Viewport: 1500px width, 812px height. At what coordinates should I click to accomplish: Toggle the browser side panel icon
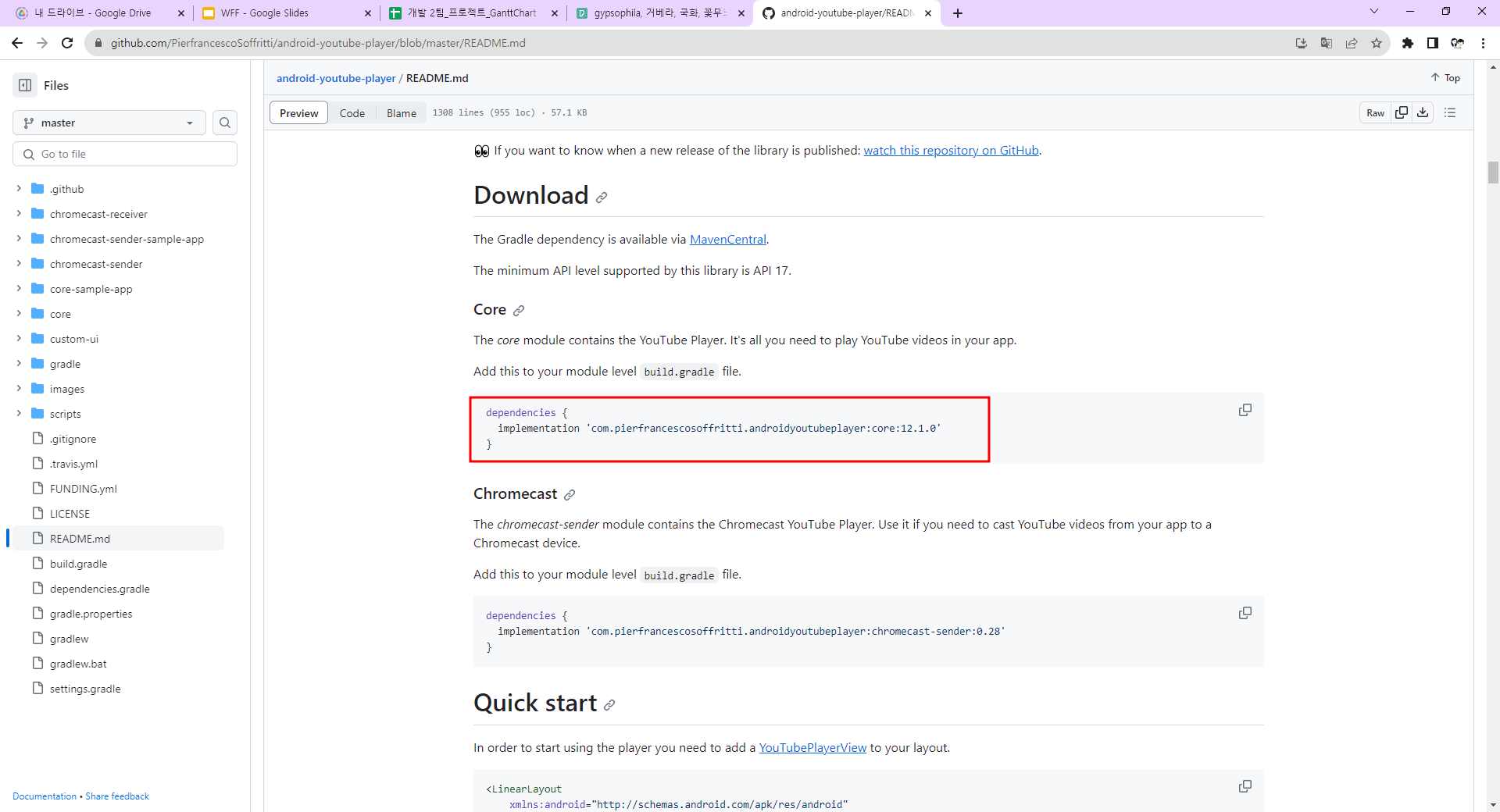(x=1433, y=43)
